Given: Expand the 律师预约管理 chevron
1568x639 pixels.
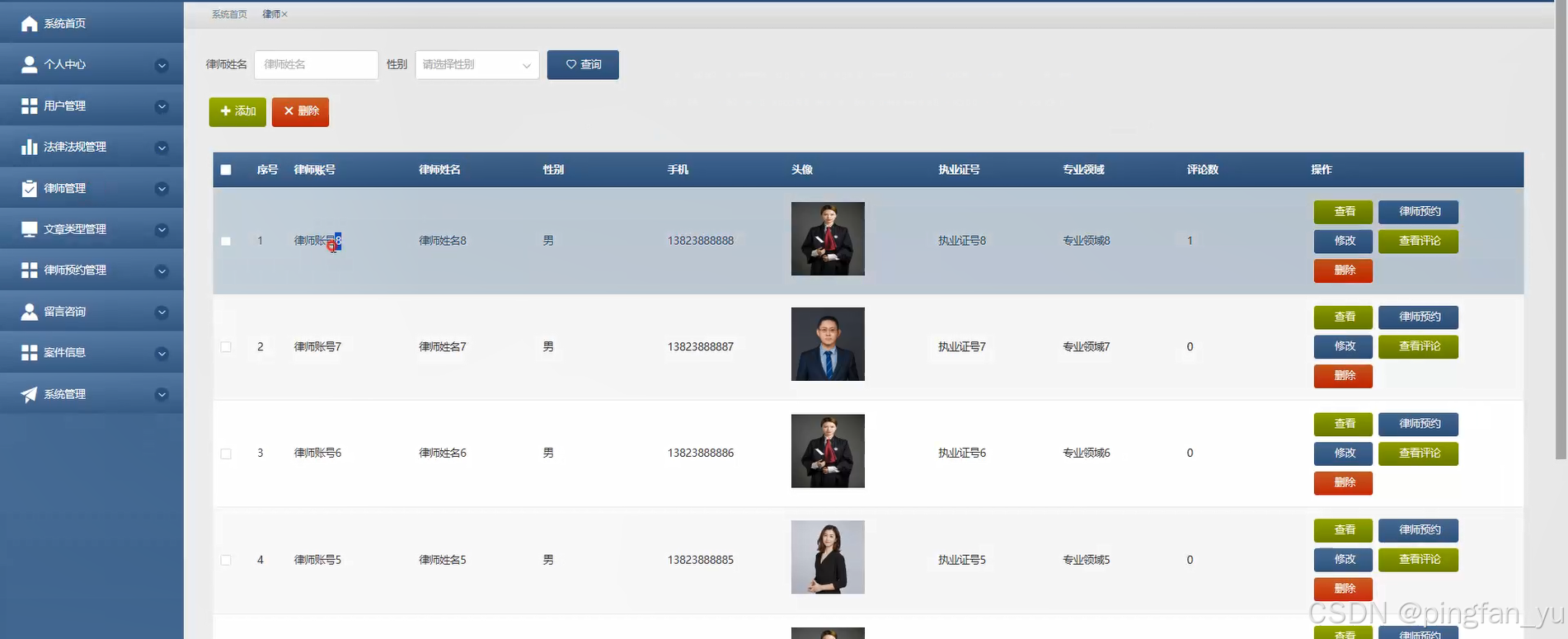Looking at the screenshot, I should [162, 271].
